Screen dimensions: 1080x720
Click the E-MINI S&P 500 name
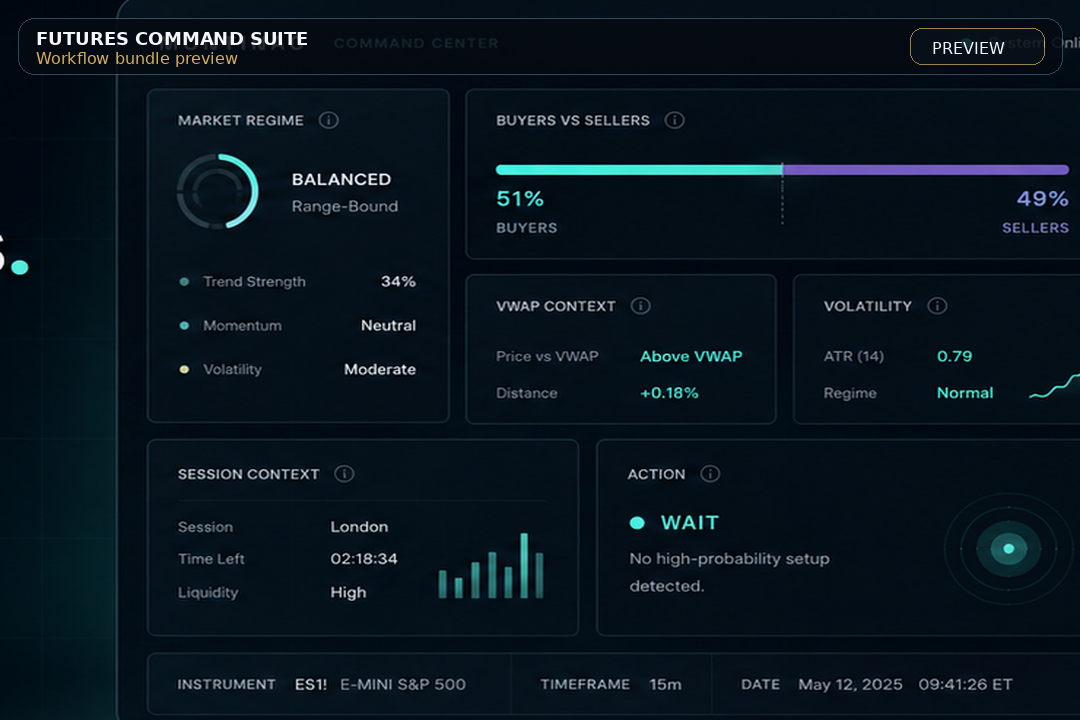pos(403,685)
